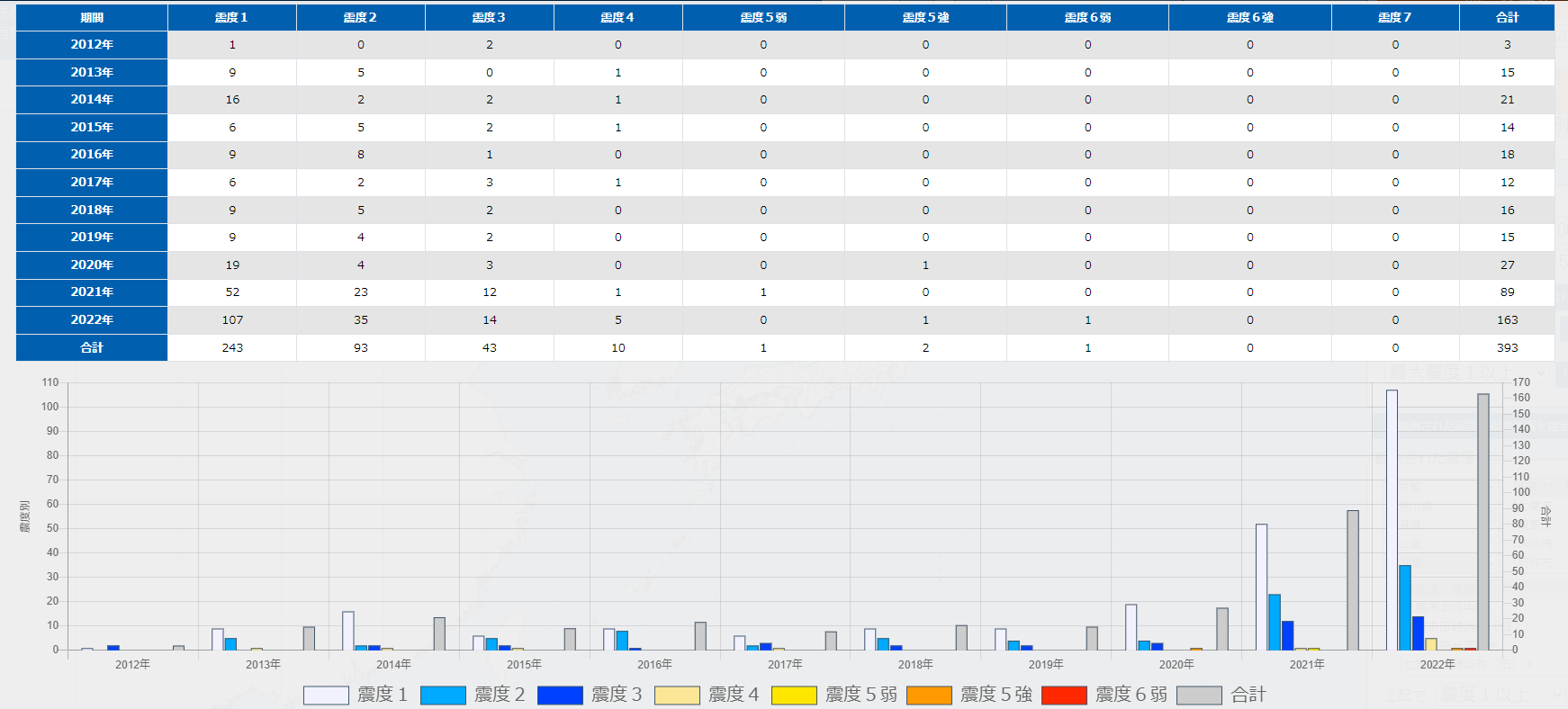Select the 合計 column header in table
This screenshot has width=1568, height=709.
tap(1508, 17)
